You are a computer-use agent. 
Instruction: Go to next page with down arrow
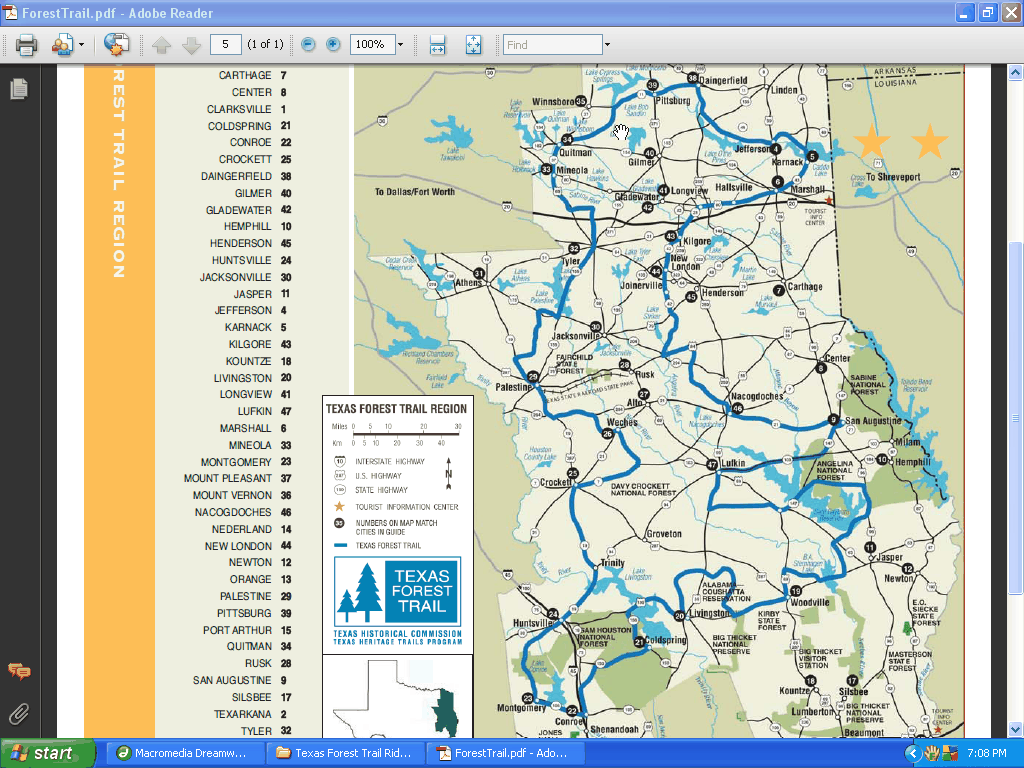point(191,45)
